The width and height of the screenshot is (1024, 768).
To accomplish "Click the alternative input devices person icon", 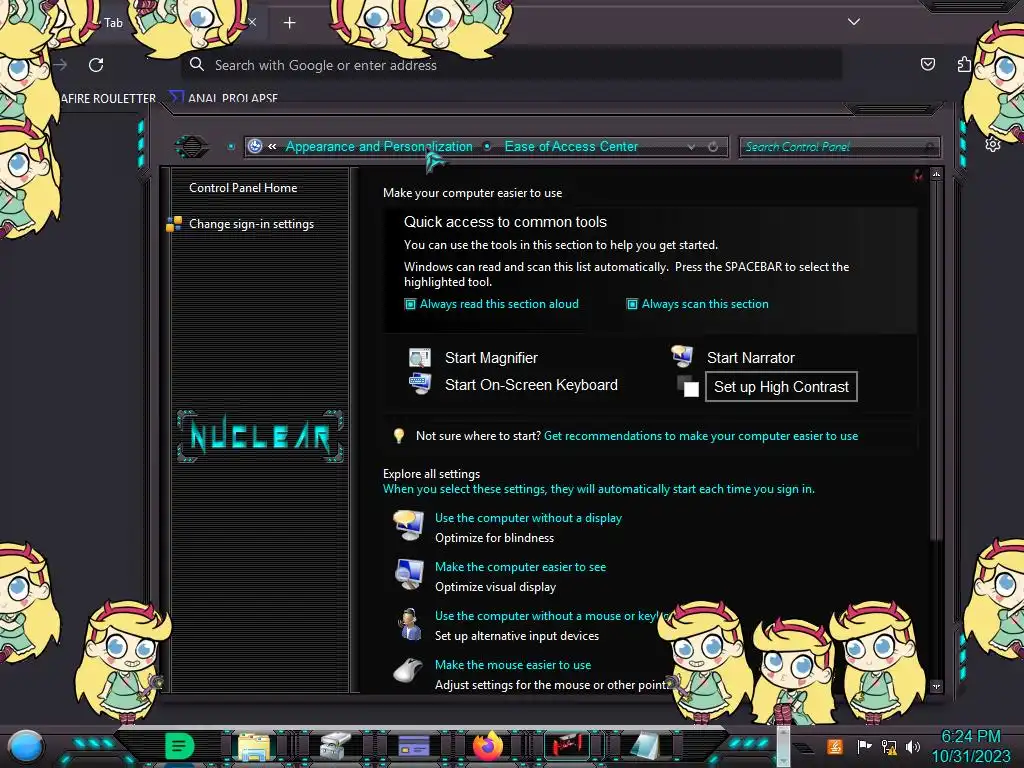I will [409, 624].
